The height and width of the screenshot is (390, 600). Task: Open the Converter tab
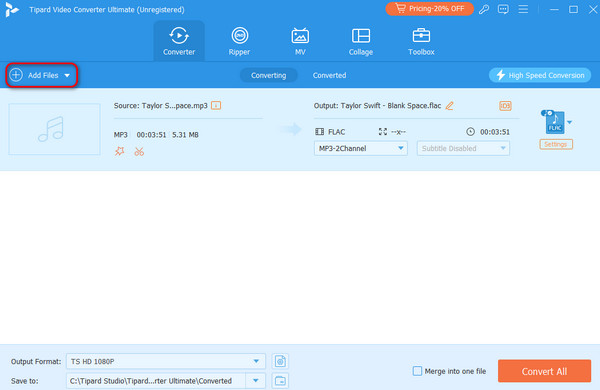click(179, 41)
